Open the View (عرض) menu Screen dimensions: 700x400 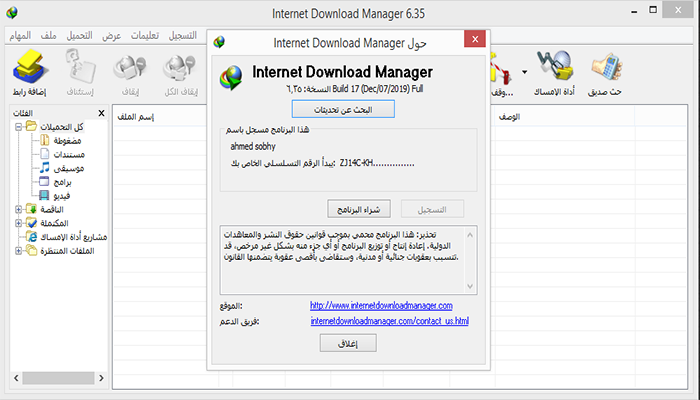[112, 36]
